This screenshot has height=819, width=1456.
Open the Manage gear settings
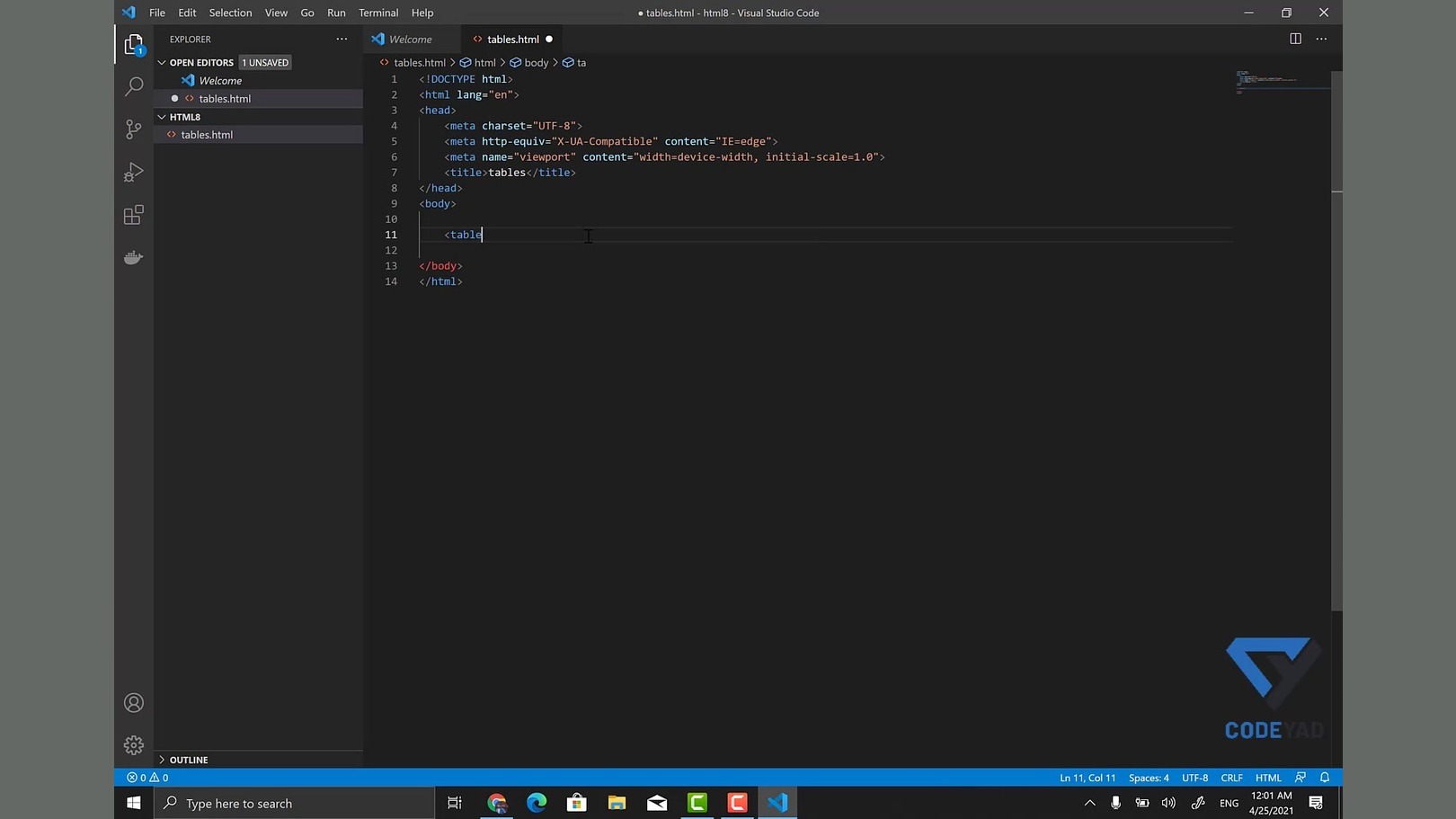133,745
